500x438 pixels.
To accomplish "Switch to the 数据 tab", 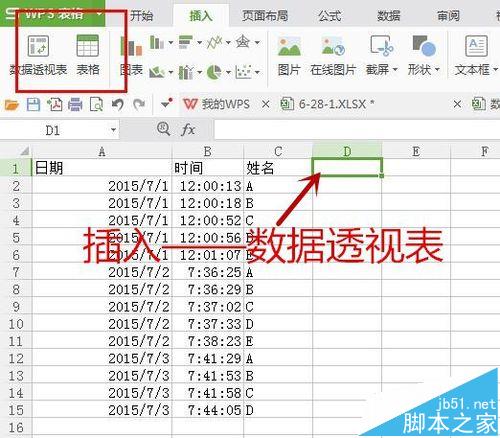I will pos(389,16).
